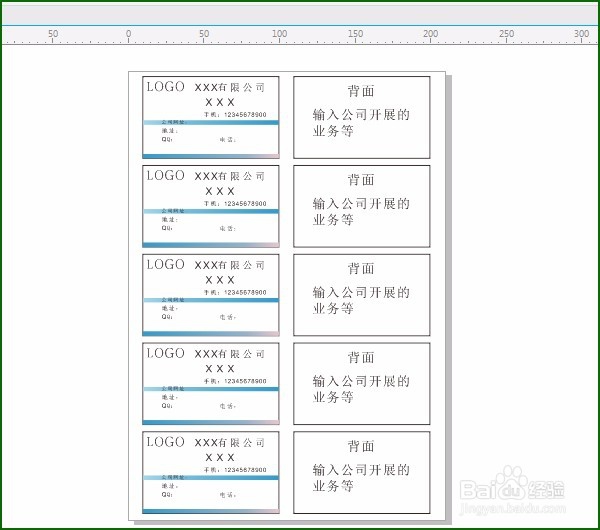Viewport: 600px width, 530px height.
Task: Click the 150 mark on the horizontal ruler
Action: [x=355, y=34]
